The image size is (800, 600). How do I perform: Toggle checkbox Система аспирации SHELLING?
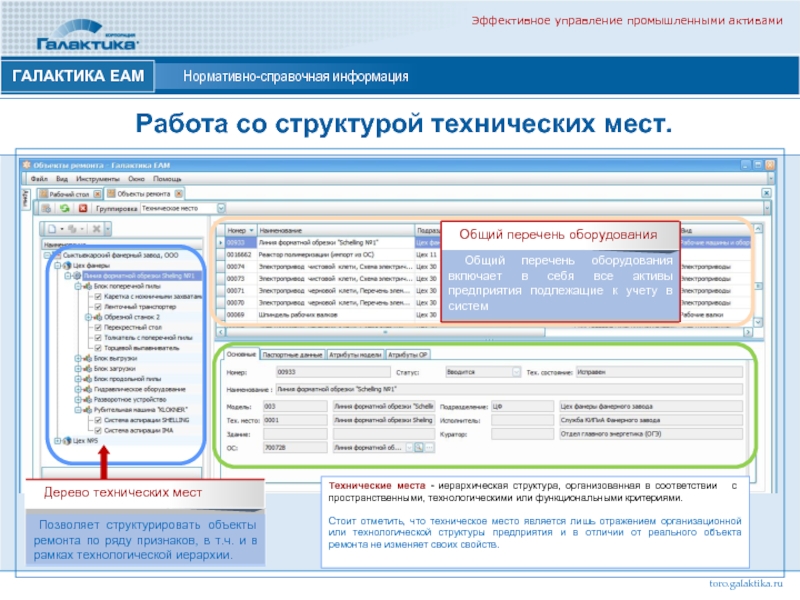click(98, 420)
